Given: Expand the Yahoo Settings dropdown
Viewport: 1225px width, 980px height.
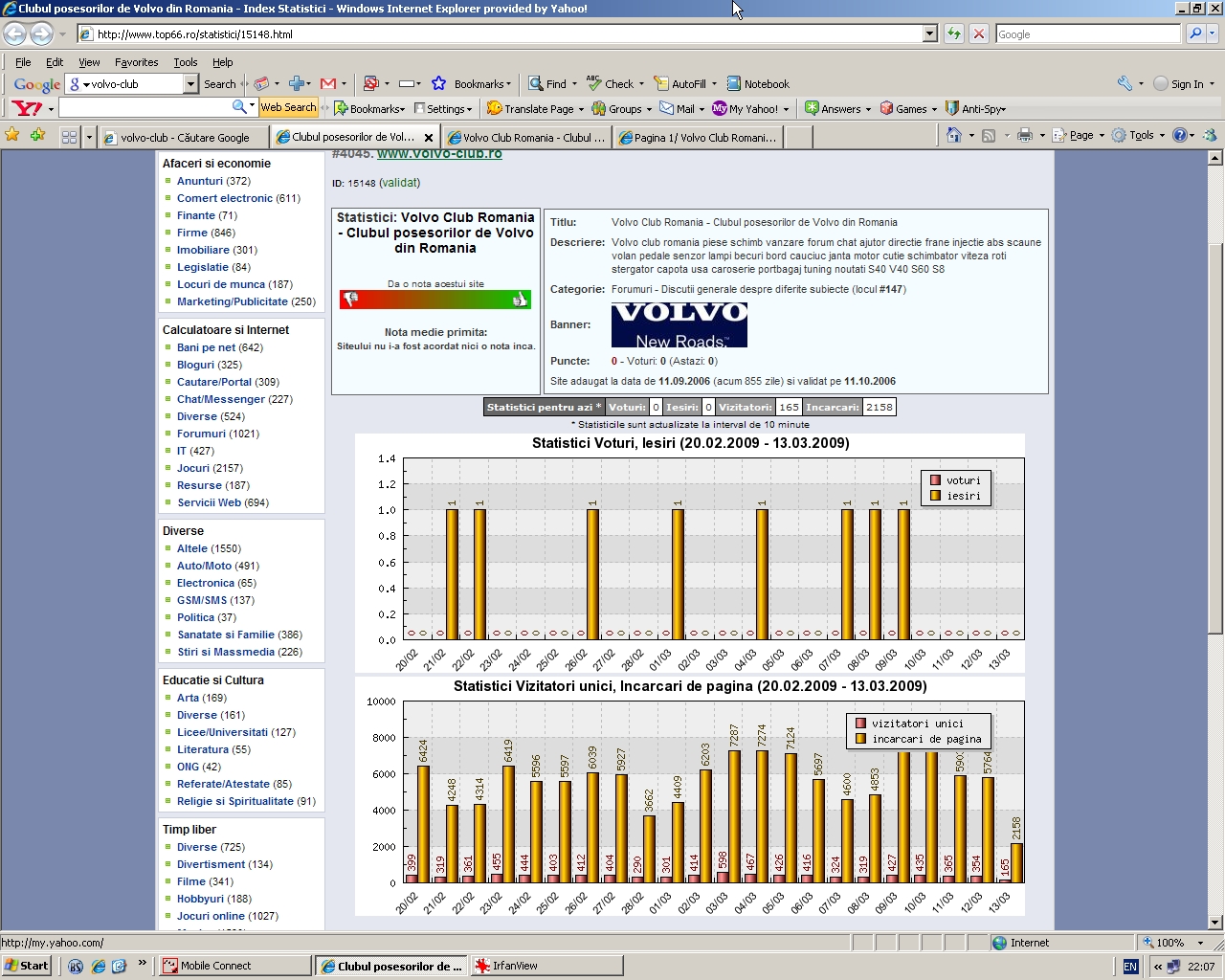Looking at the screenshot, I should click(x=468, y=108).
